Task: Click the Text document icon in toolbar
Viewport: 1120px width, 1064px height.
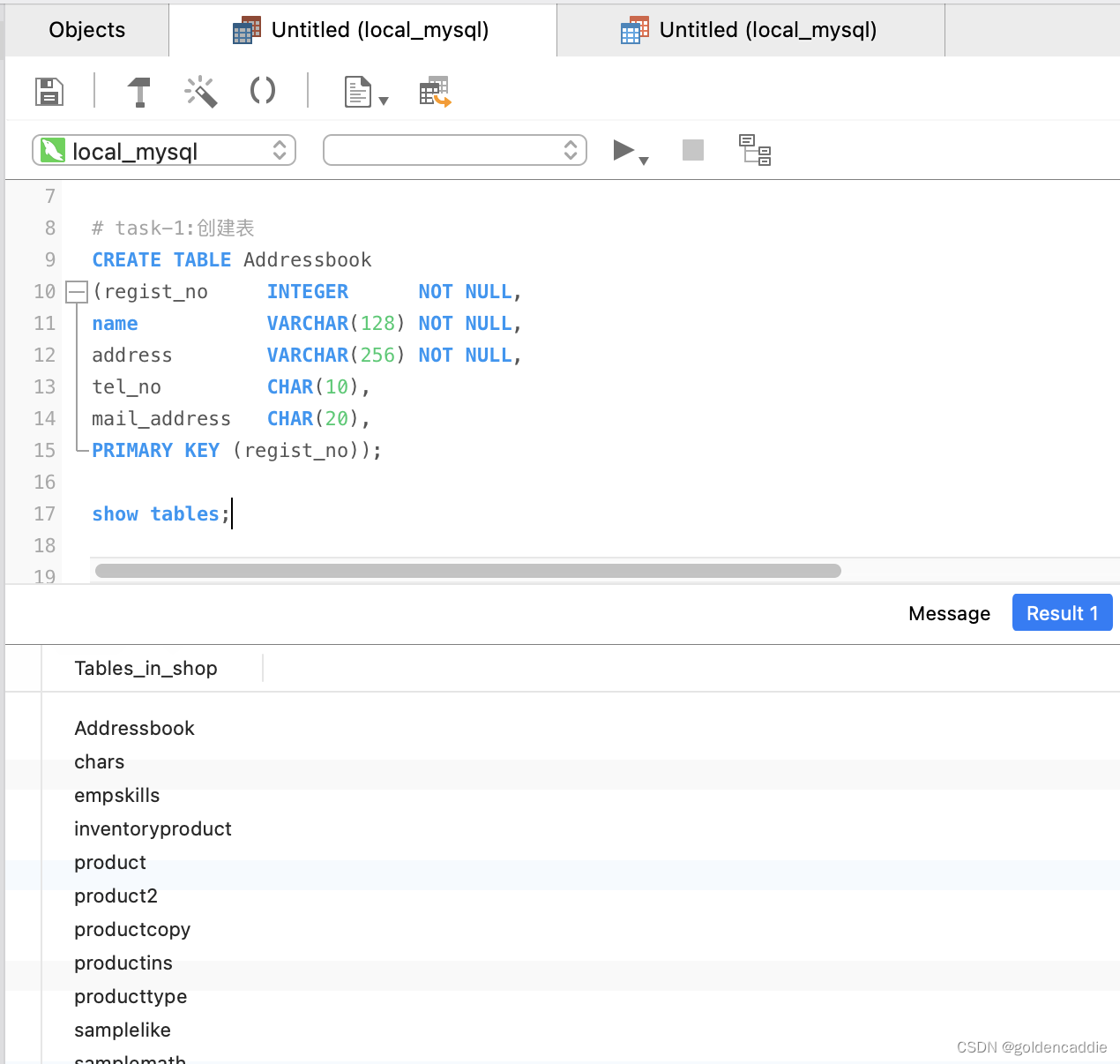Action: (x=358, y=91)
